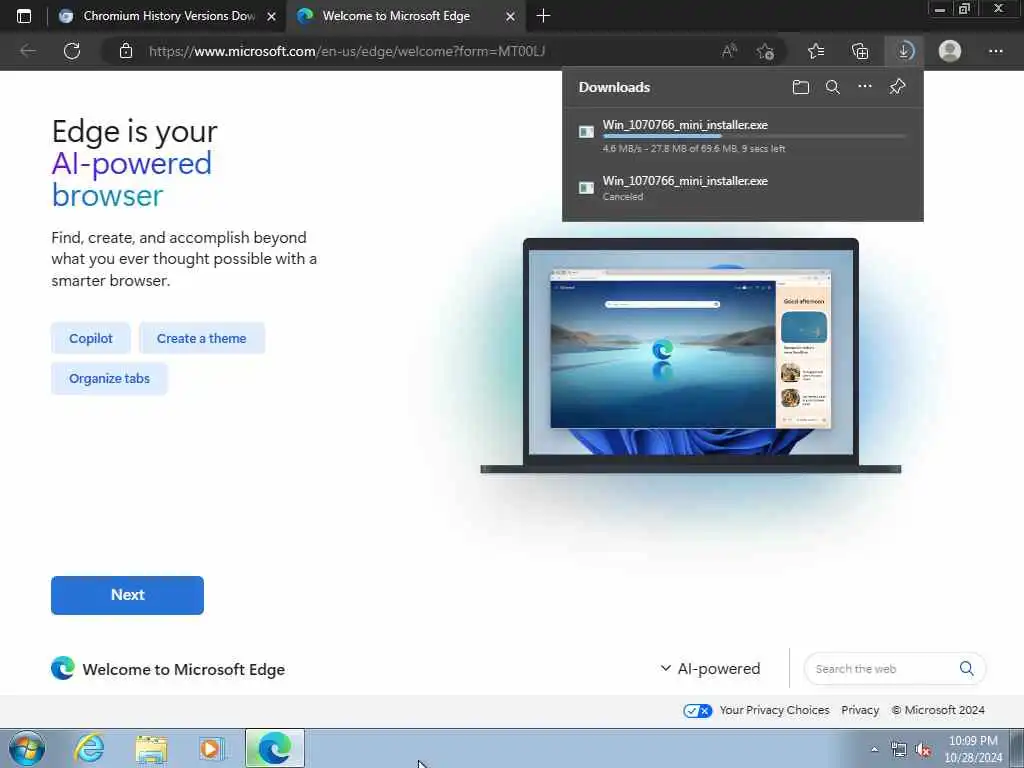Open Windows Media Player from taskbar

(x=212, y=748)
